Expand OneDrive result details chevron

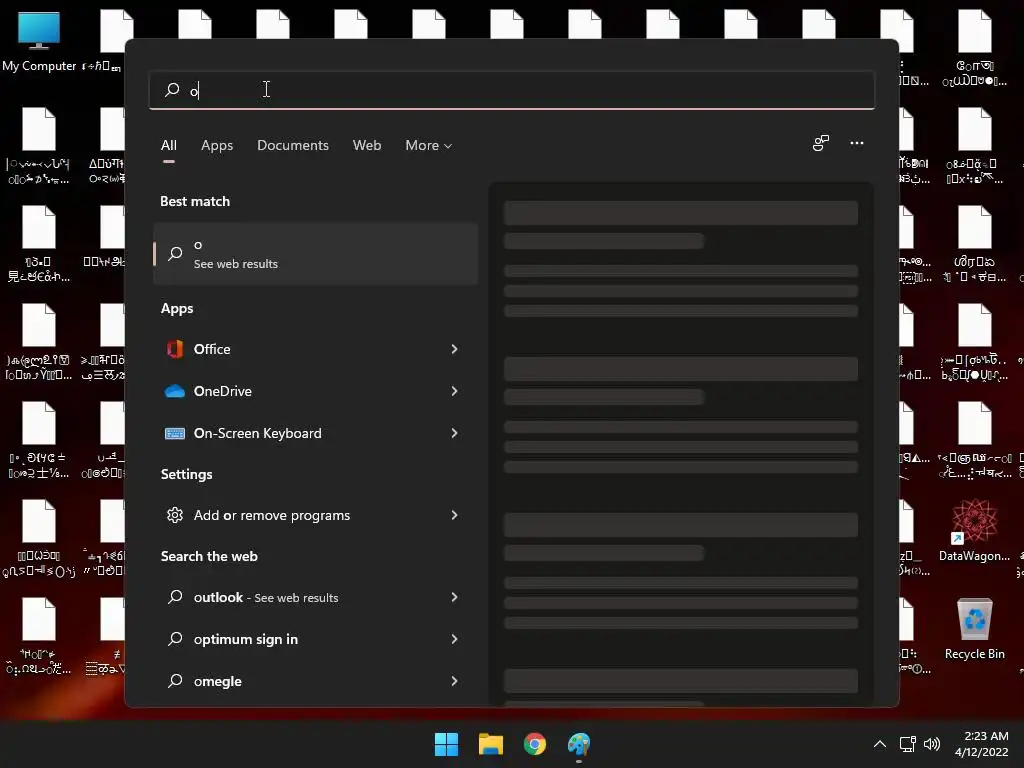[455, 391]
